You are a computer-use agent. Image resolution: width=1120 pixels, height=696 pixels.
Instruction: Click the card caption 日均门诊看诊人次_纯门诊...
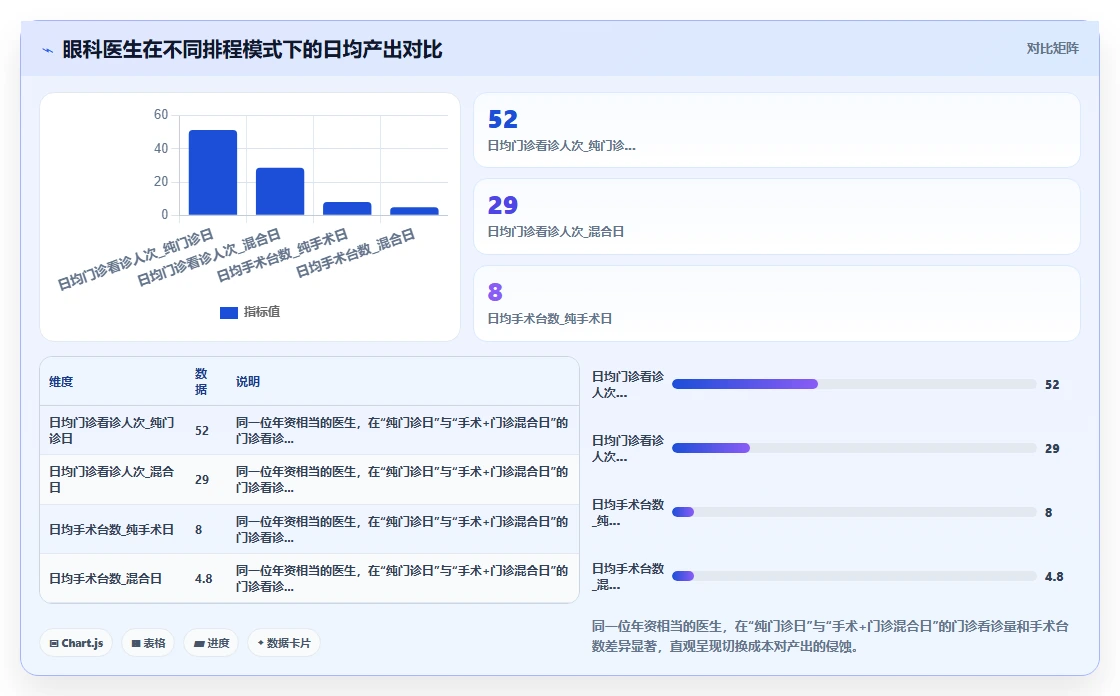pyautogui.click(x=561, y=146)
